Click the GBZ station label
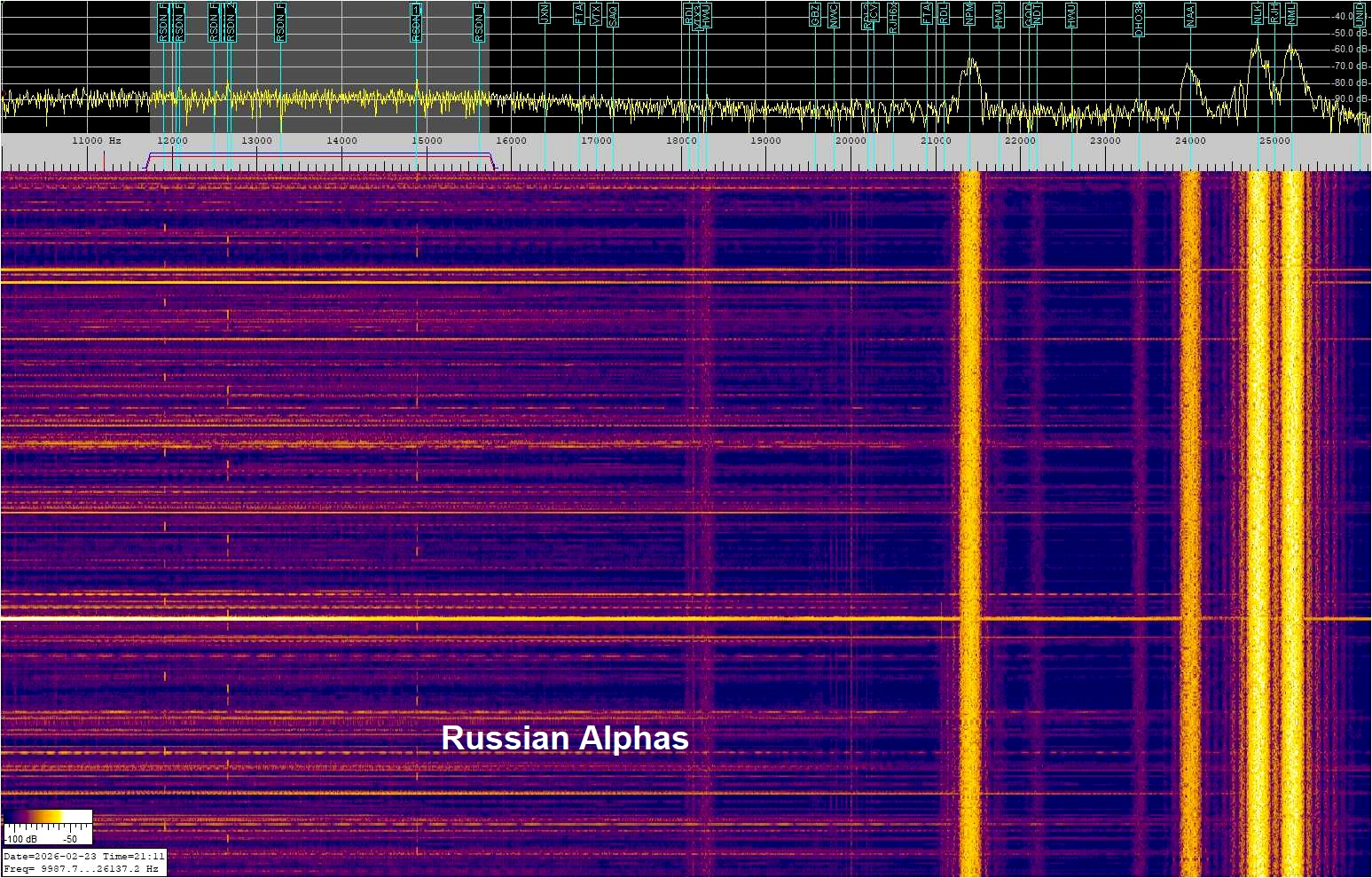This screenshot has height=878, width=1372. [x=815, y=15]
